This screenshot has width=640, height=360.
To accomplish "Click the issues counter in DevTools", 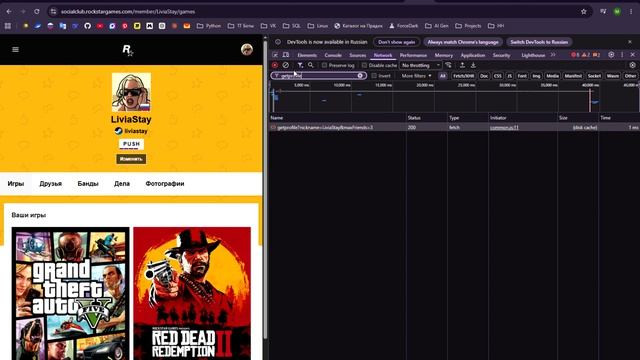I will click(596, 55).
